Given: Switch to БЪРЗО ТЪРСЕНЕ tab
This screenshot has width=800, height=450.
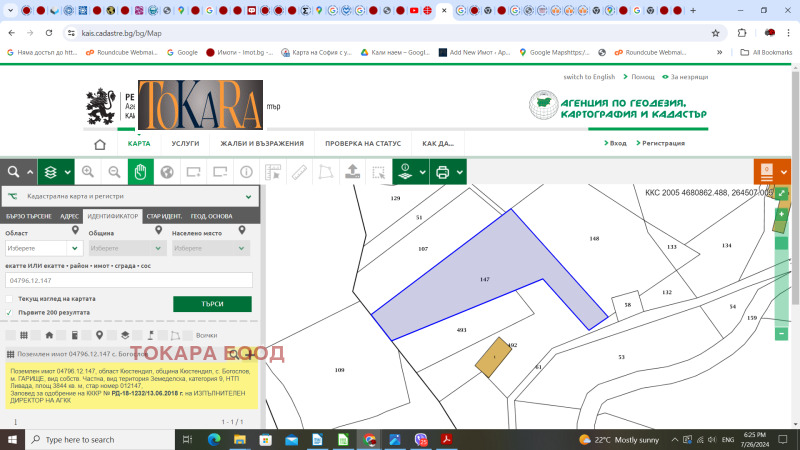Looking at the screenshot, I should 29,216.
